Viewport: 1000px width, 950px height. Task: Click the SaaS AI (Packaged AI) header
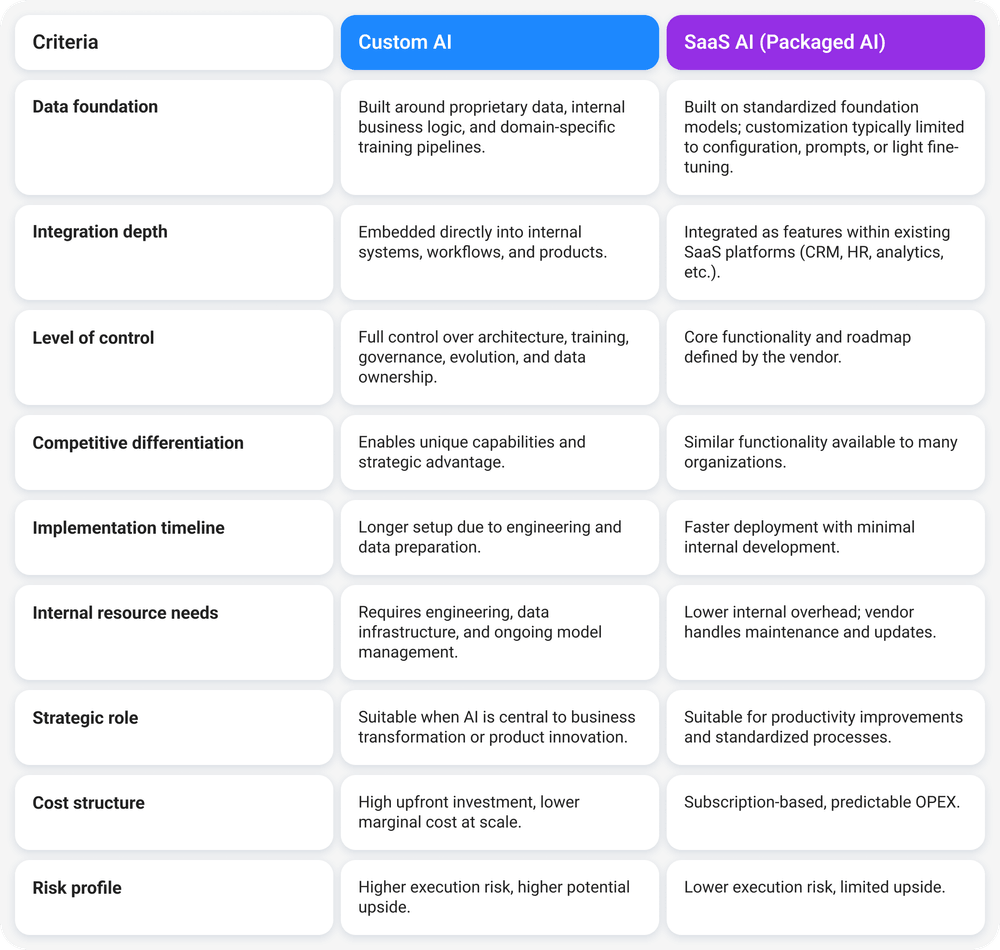pyautogui.click(x=825, y=42)
